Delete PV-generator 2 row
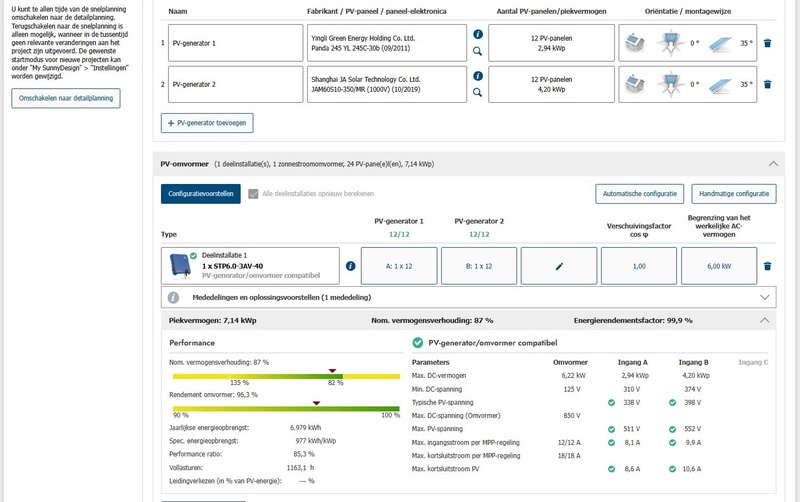 767,84
